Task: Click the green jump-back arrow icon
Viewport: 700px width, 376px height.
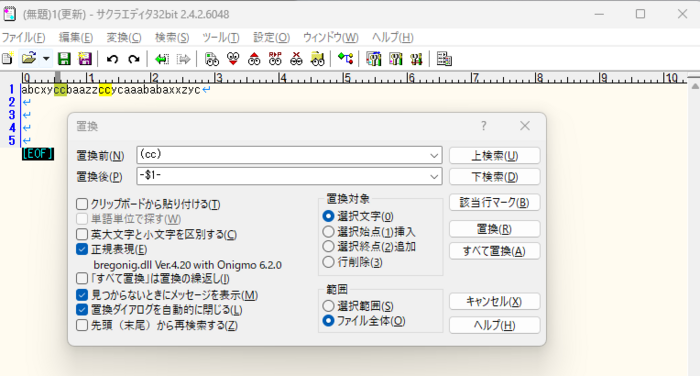Action: pyautogui.click(x=162, y=58)
